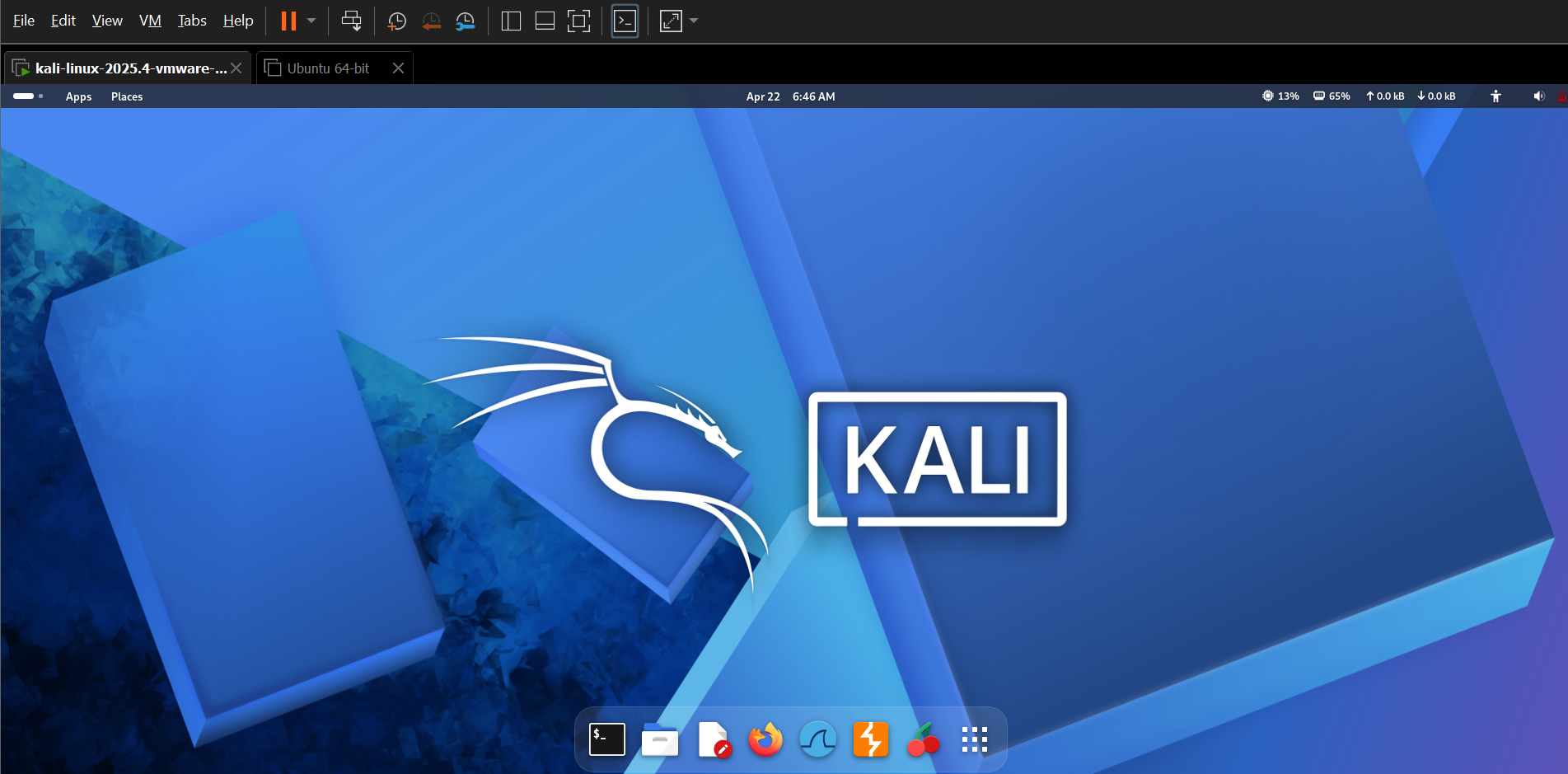Image resolution: width=1568 pixels, height=774 pixels.
Task: Launch CherryTree from the Kali dock
Action: pyautogui.click(x=924, y=739)
